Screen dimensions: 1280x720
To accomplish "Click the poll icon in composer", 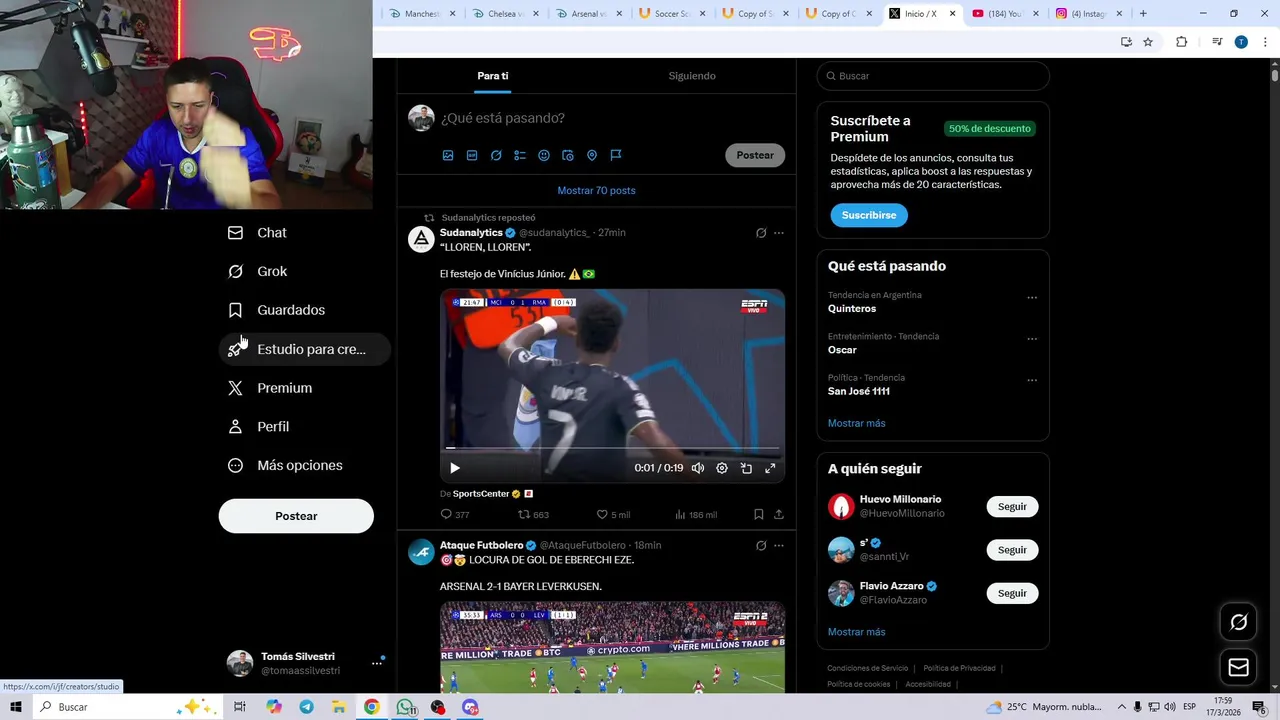I will coord(520,155).
